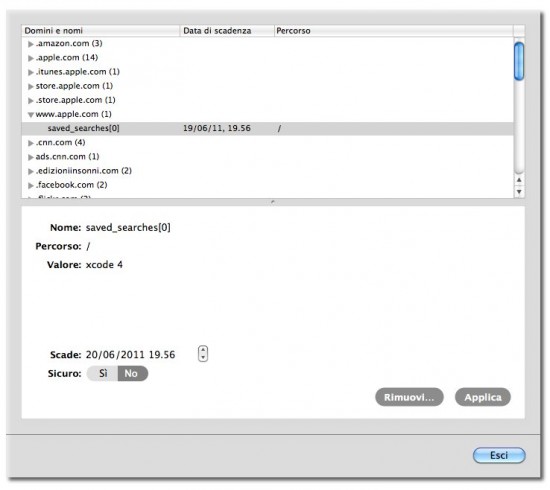This screenshot has height=490, width=550.
Task: Click the Scade date stepper arrows
Action: click(203, 354)
